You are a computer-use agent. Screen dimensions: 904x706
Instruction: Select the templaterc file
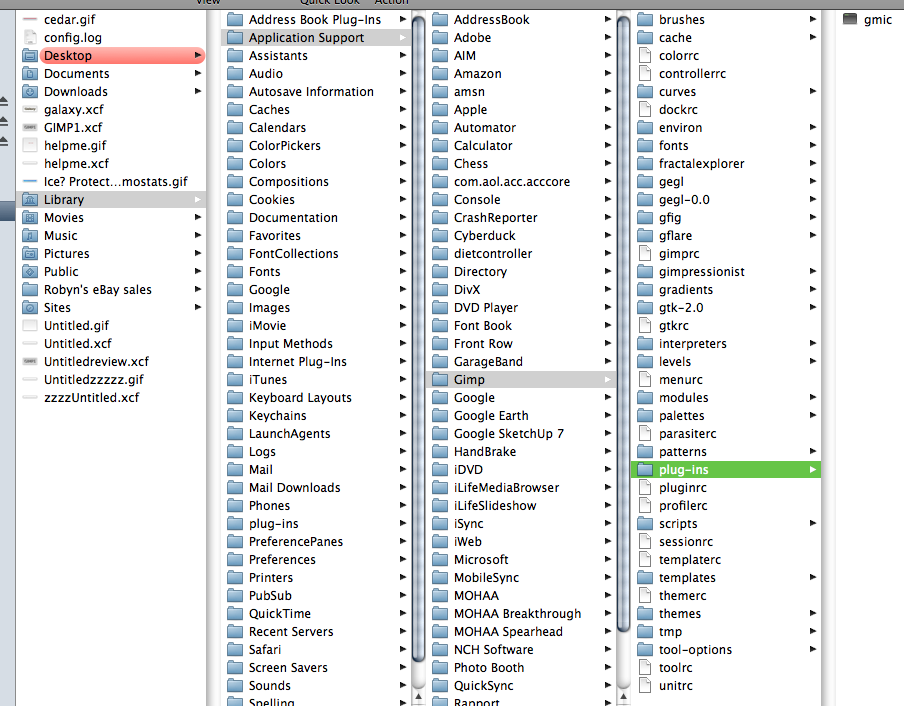(726, 560)
